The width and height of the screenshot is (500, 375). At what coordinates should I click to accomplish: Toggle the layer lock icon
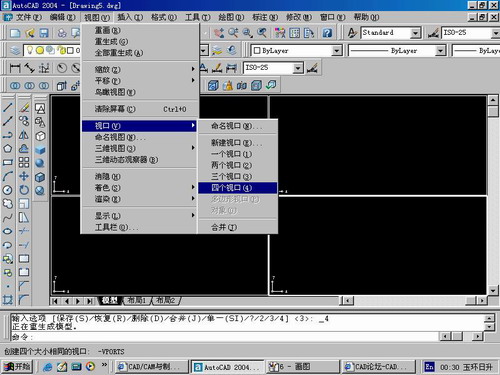pyautogui.click(x=62, y=50)
